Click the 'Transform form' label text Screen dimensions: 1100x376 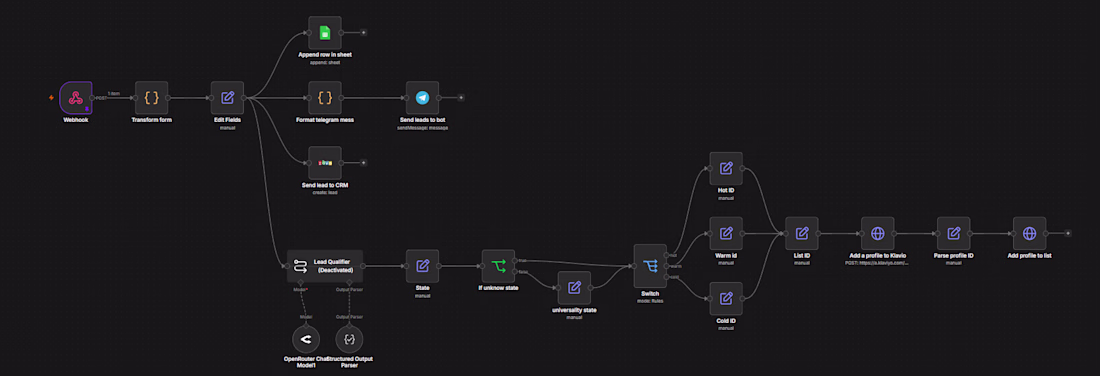coord(152,120)
